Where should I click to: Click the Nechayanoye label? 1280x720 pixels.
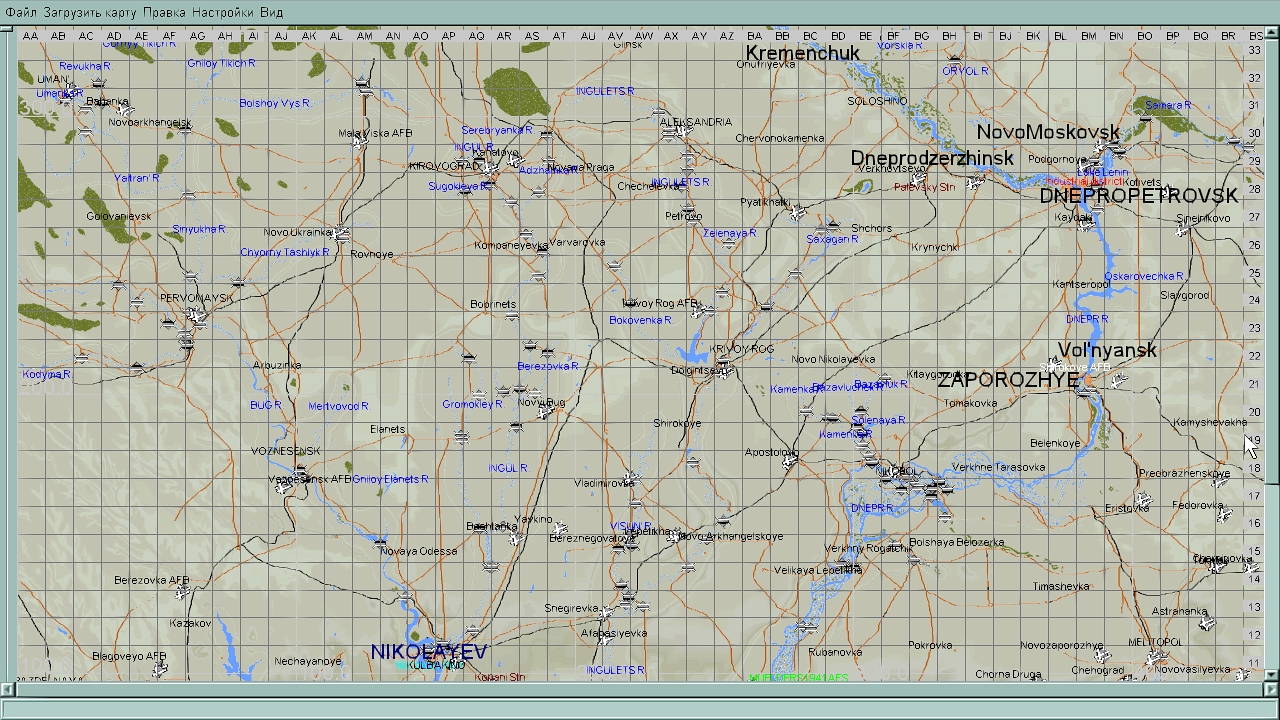point(308,661)
